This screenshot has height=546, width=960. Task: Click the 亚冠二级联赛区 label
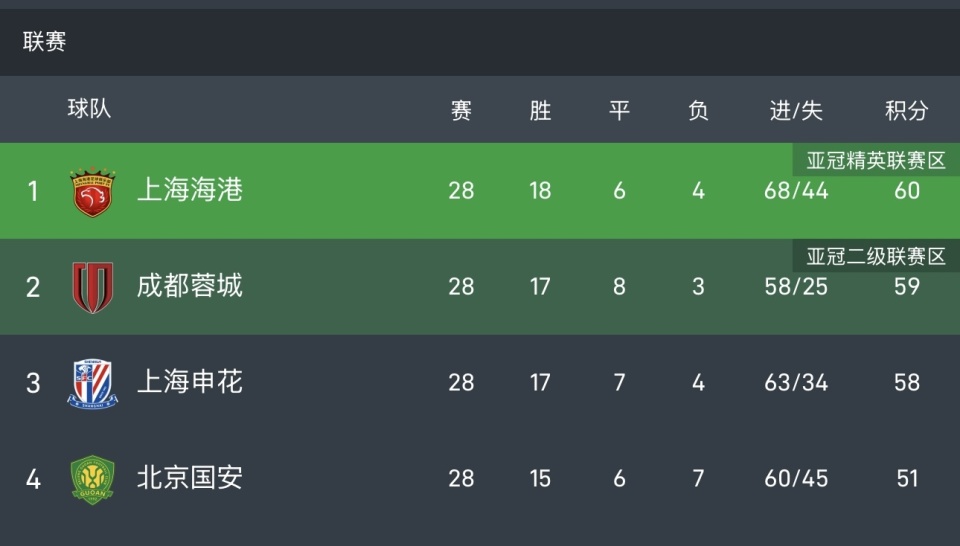coord(876,257)
